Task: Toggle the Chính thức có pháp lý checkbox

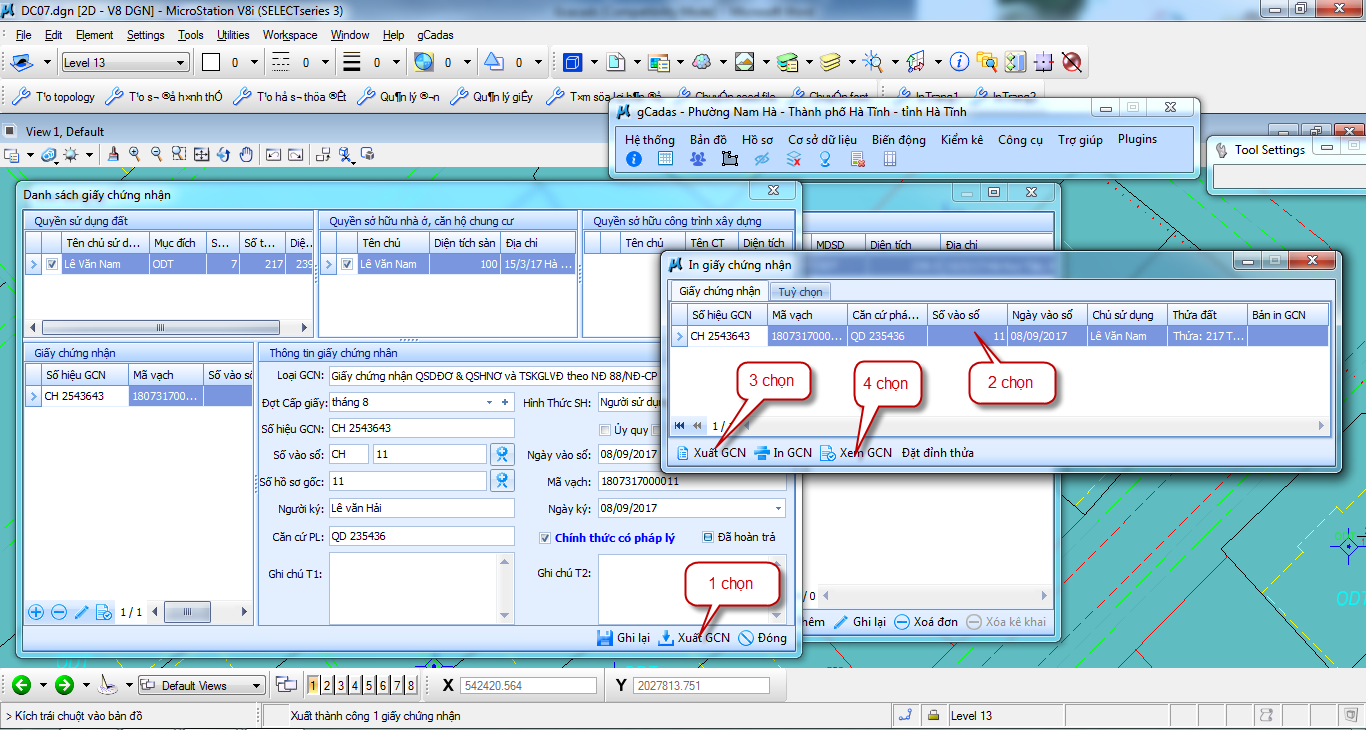Action: click(x=545, y=538)
